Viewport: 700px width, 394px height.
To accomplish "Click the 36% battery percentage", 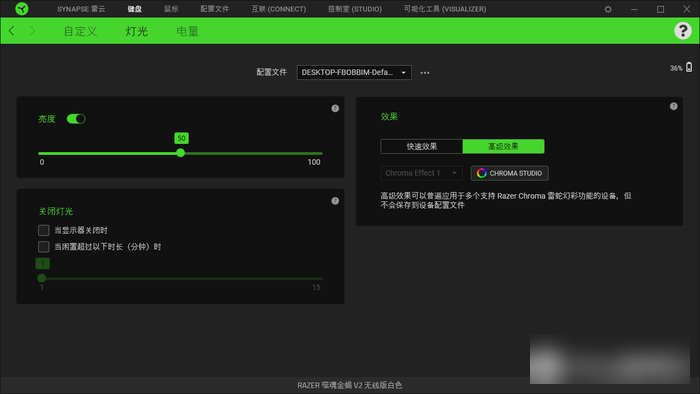I will click(676, 68).
